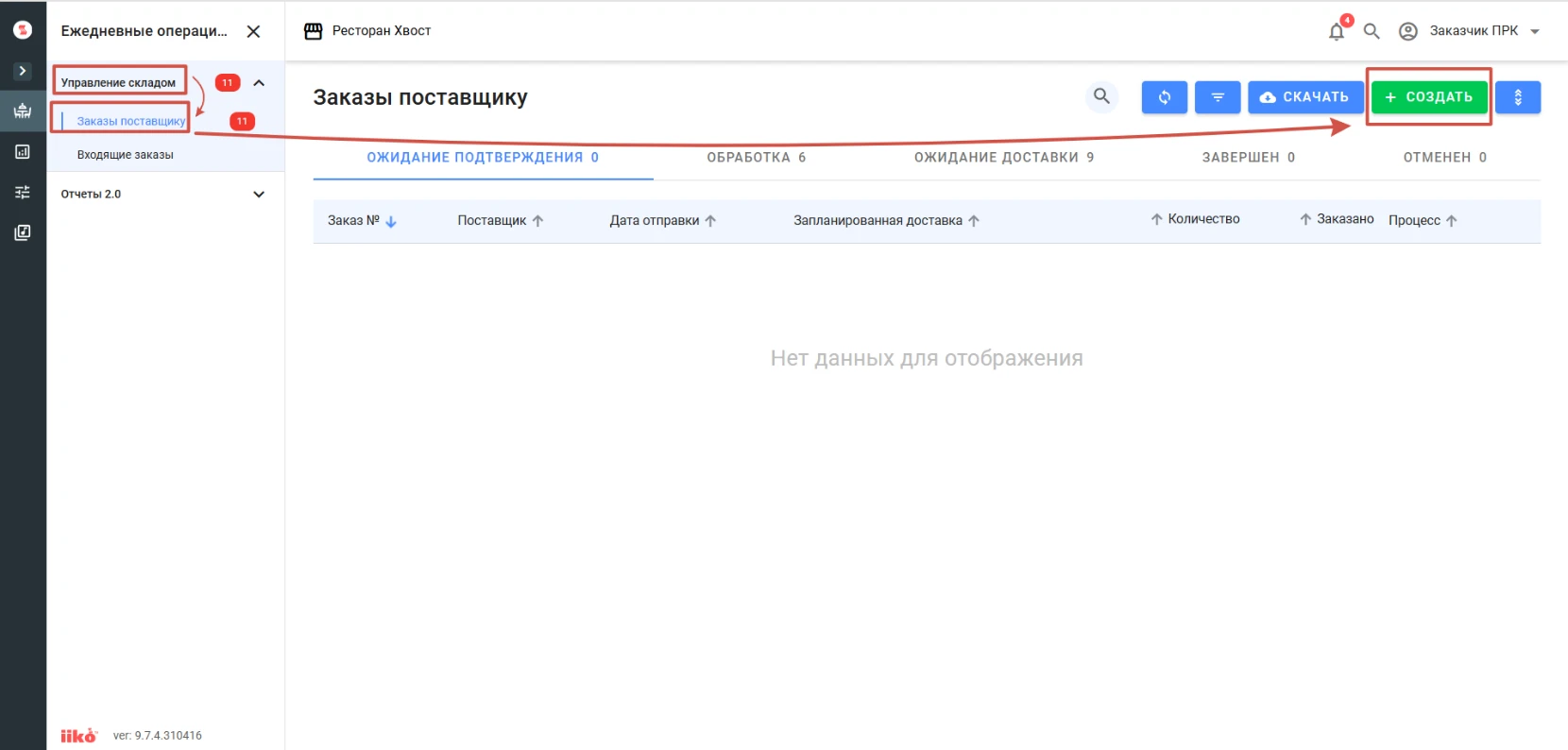Screen dimensions: 1568x750
Task: Open the global search magnifier in header
Action: point(1372,31)
